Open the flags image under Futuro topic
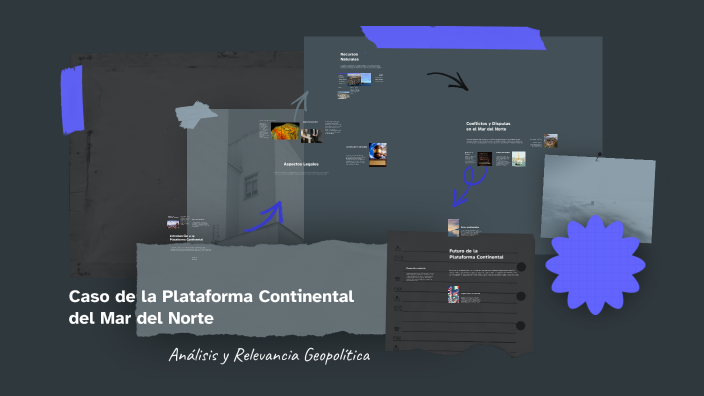704x396 pixels. coord(453,295)
